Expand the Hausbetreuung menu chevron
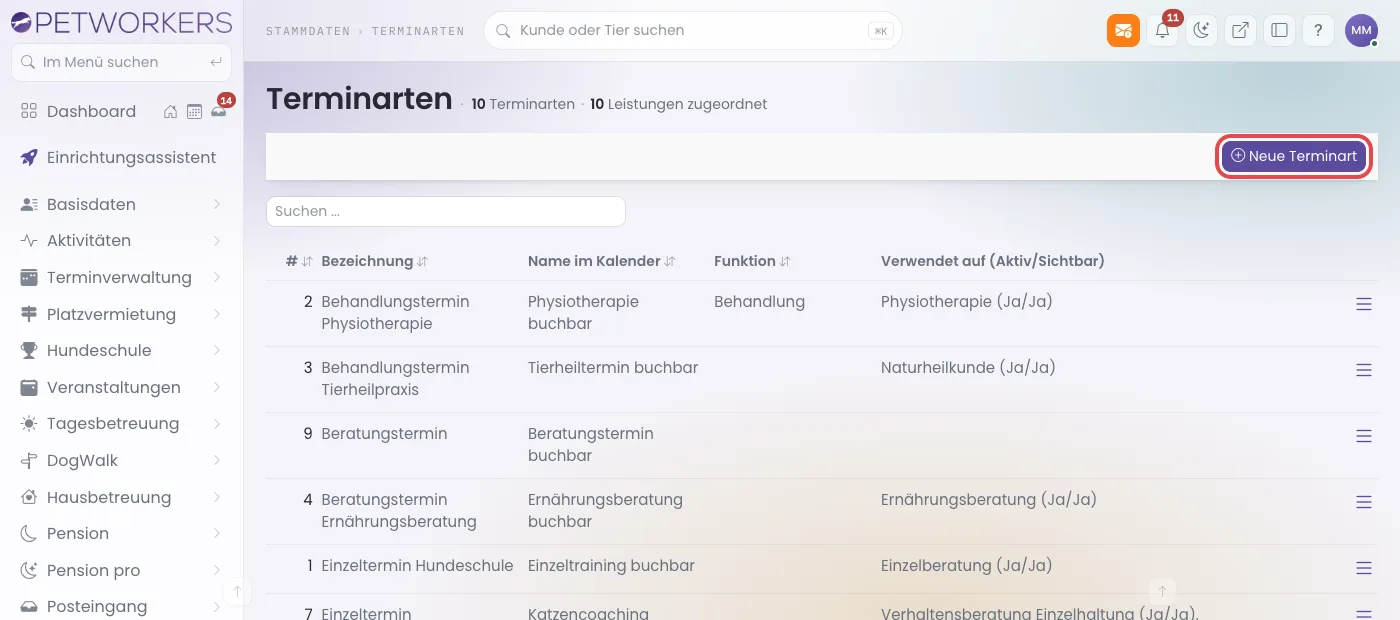 click(x=217, y=497)
